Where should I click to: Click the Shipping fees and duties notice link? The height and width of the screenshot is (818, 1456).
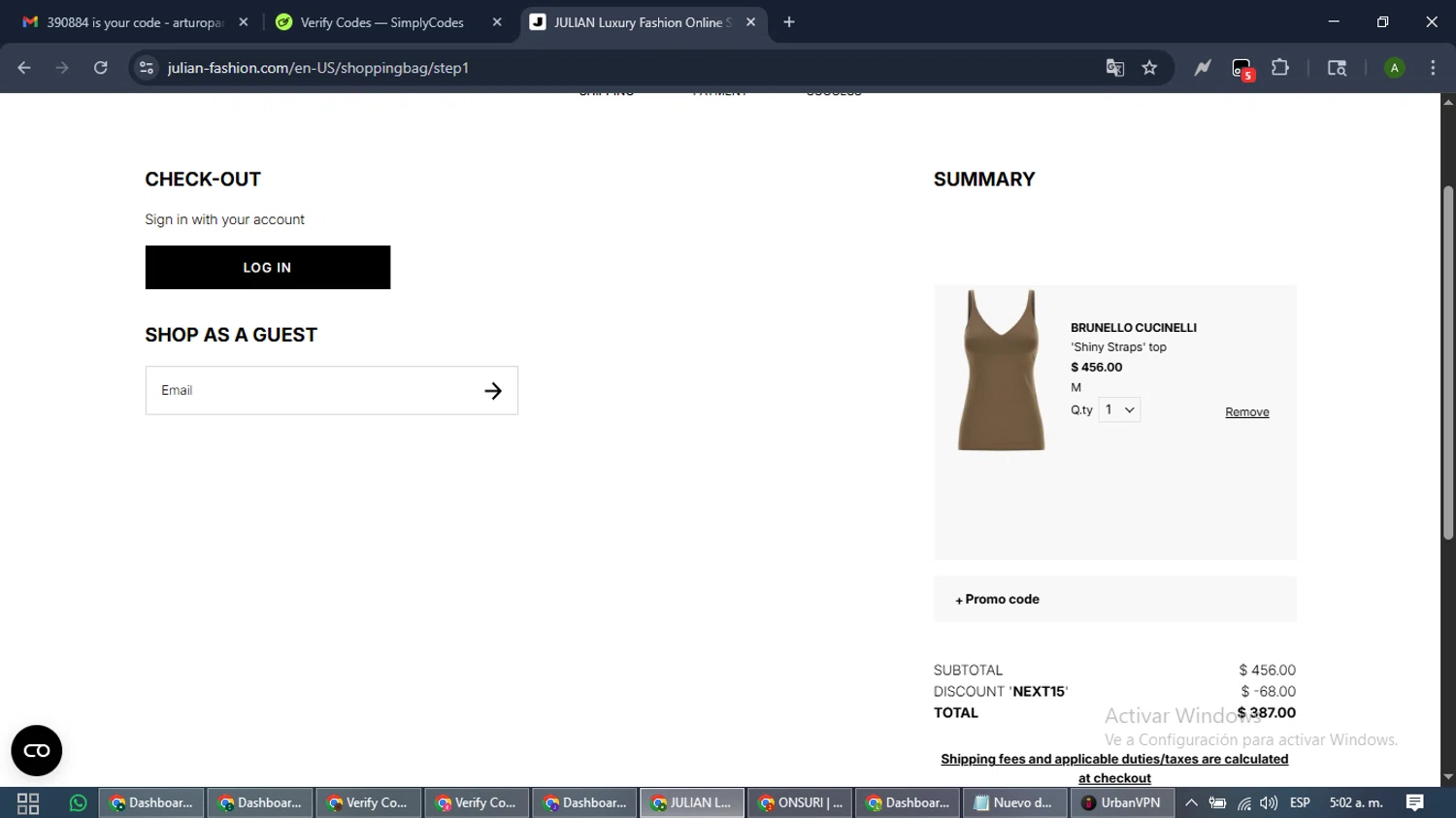(x=1114, y=769)
